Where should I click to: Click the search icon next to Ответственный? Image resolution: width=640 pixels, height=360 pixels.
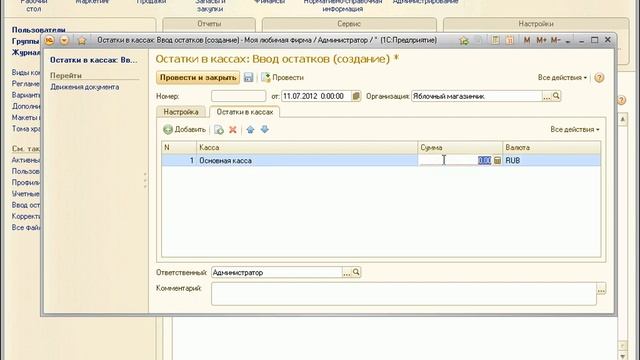356,272
